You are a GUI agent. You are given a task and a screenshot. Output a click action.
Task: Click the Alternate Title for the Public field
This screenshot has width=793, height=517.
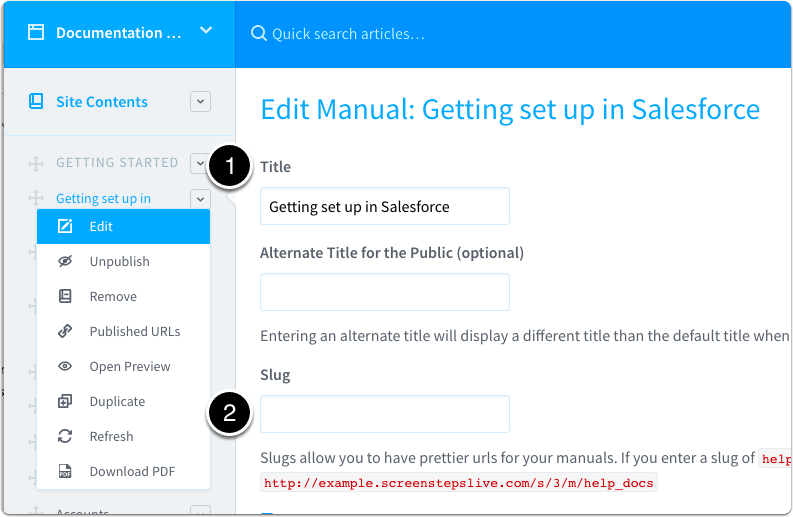tap(385, 292)
